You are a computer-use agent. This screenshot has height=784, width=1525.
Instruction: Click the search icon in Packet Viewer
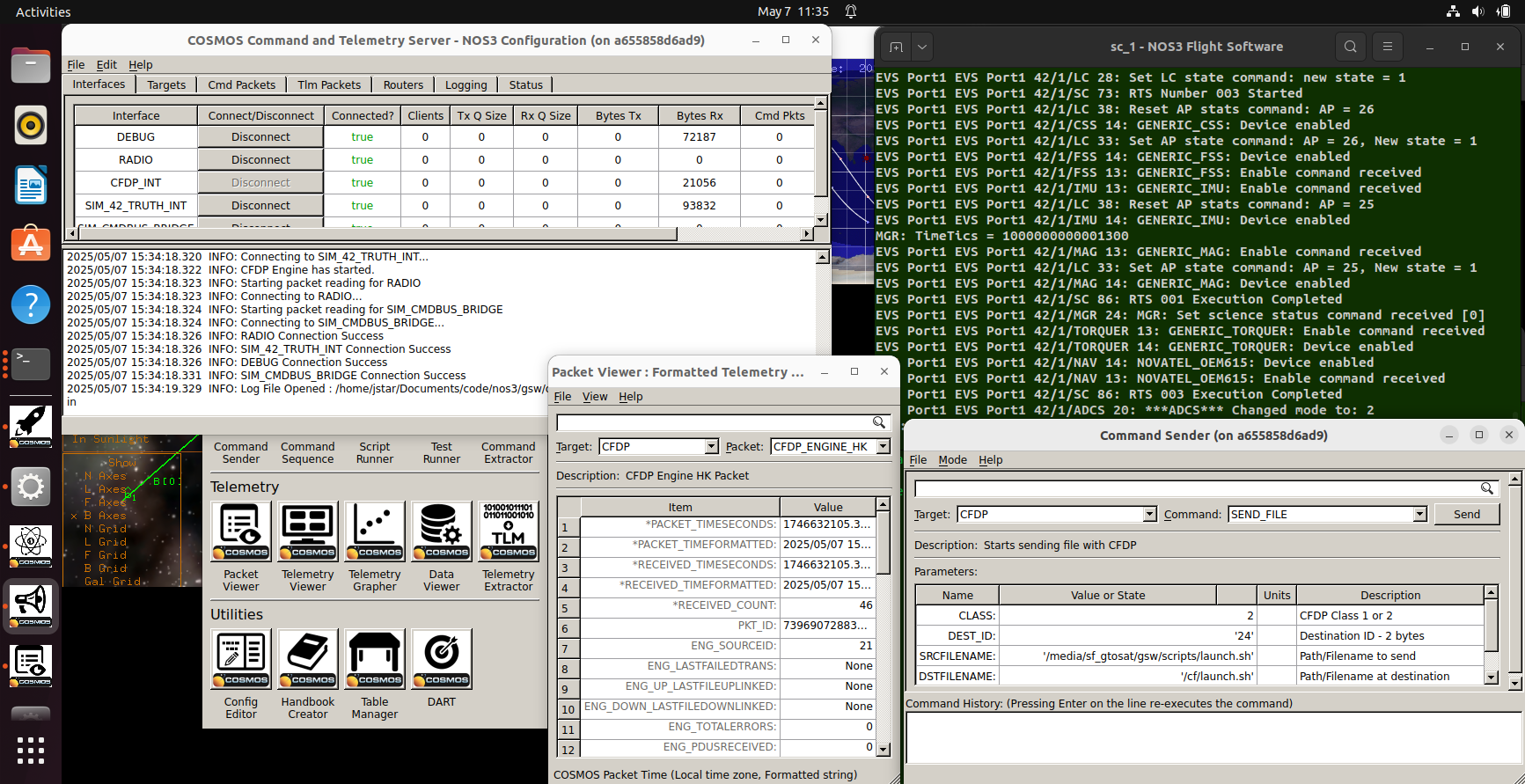[878, 422]
